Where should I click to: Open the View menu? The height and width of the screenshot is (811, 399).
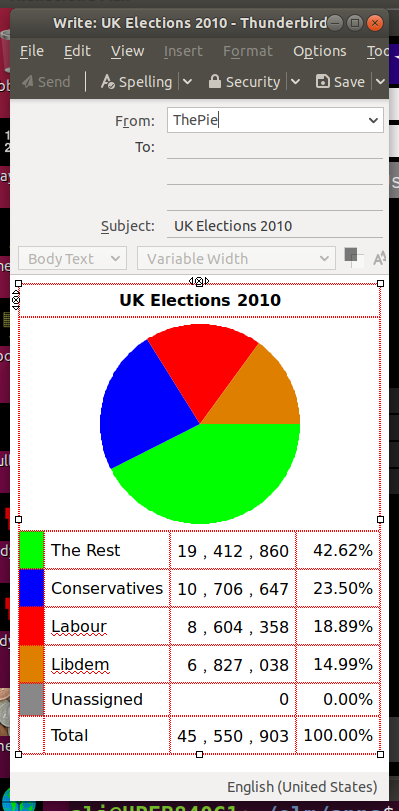127,51
